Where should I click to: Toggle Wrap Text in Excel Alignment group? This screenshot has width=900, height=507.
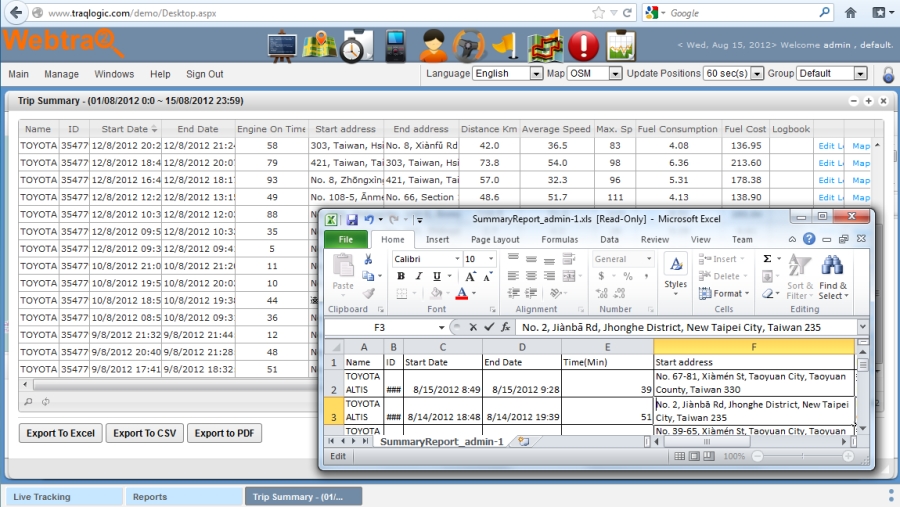(568, 259)
